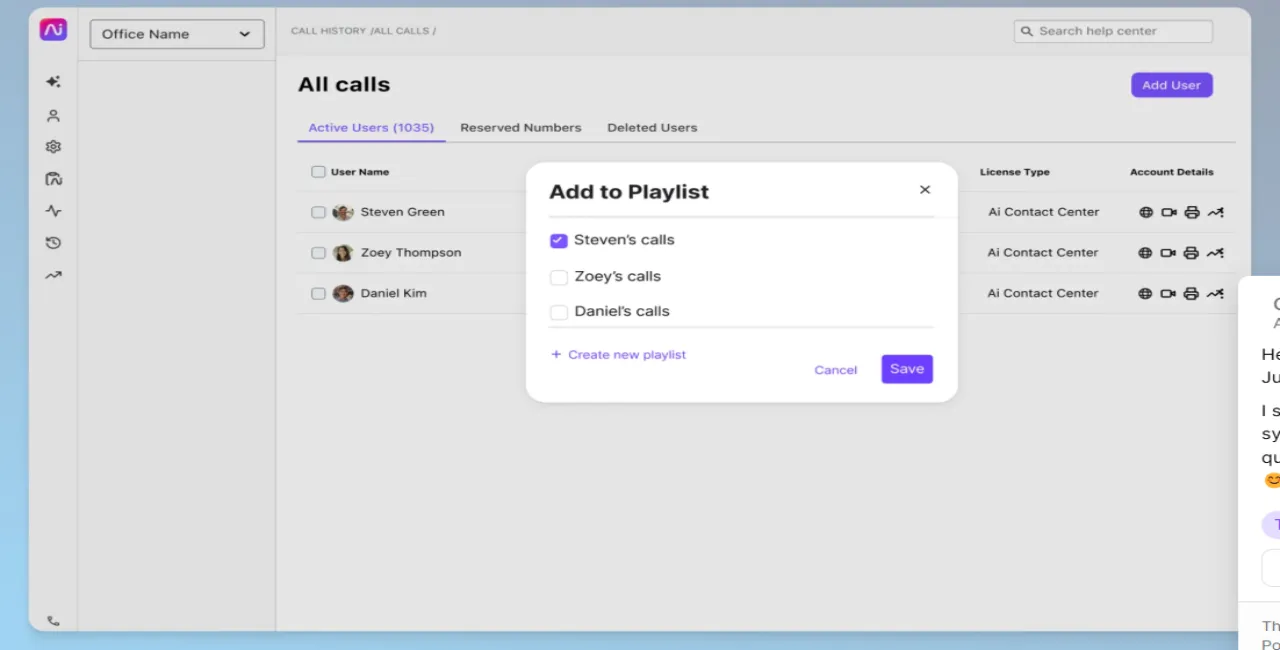Click the ALL CALLS breadcrumb

(x=401, y=31)
